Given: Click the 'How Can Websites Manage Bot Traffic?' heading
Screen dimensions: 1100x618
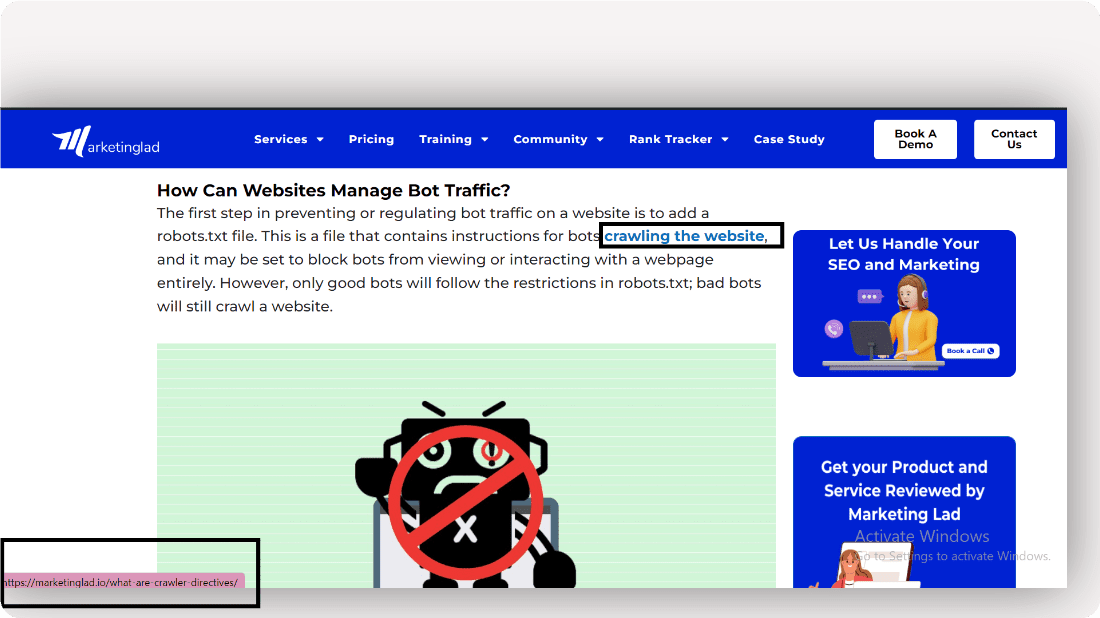Looking at the screenshot, I should tap(333, 190).
